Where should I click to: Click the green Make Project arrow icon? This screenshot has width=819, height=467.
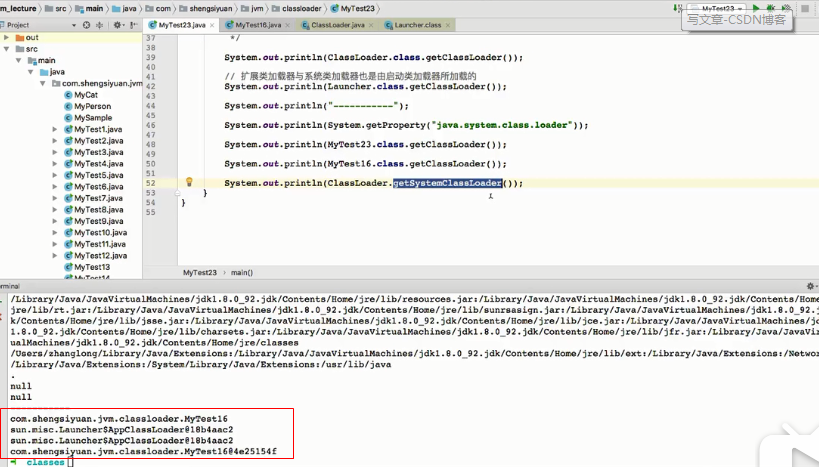click(678, 8)
